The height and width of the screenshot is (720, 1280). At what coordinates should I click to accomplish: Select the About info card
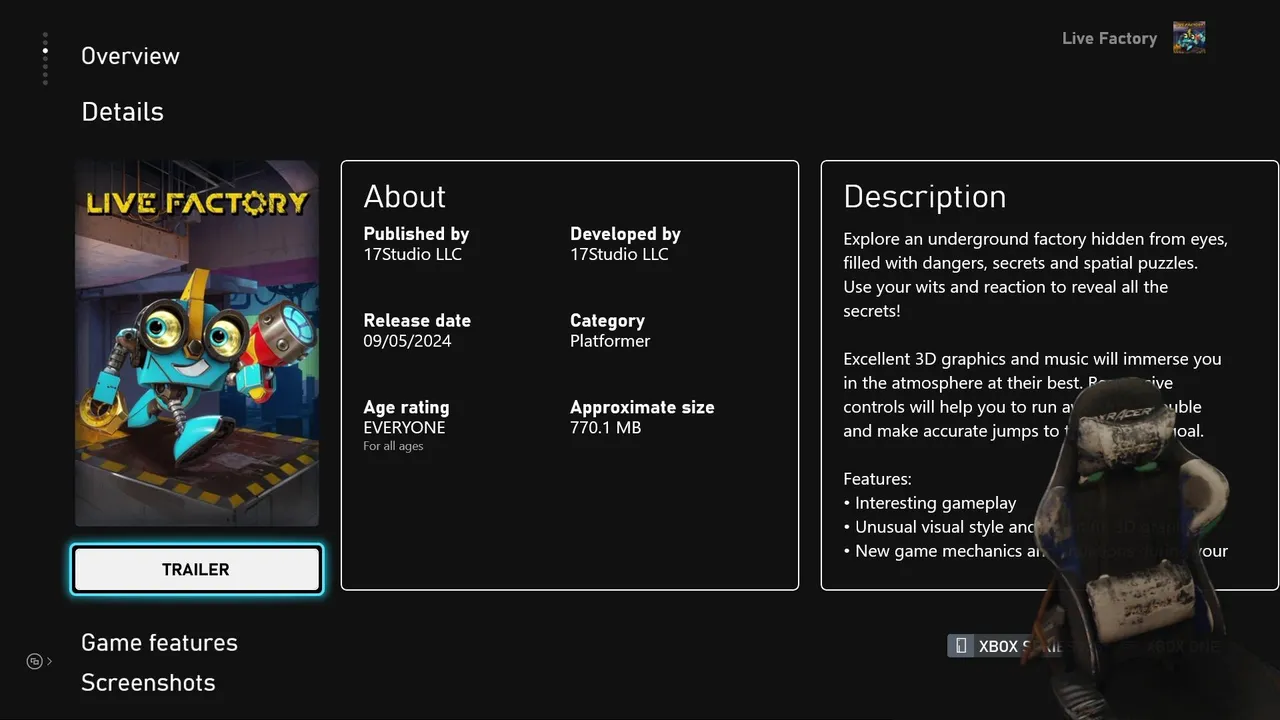[x=570, y=375]
